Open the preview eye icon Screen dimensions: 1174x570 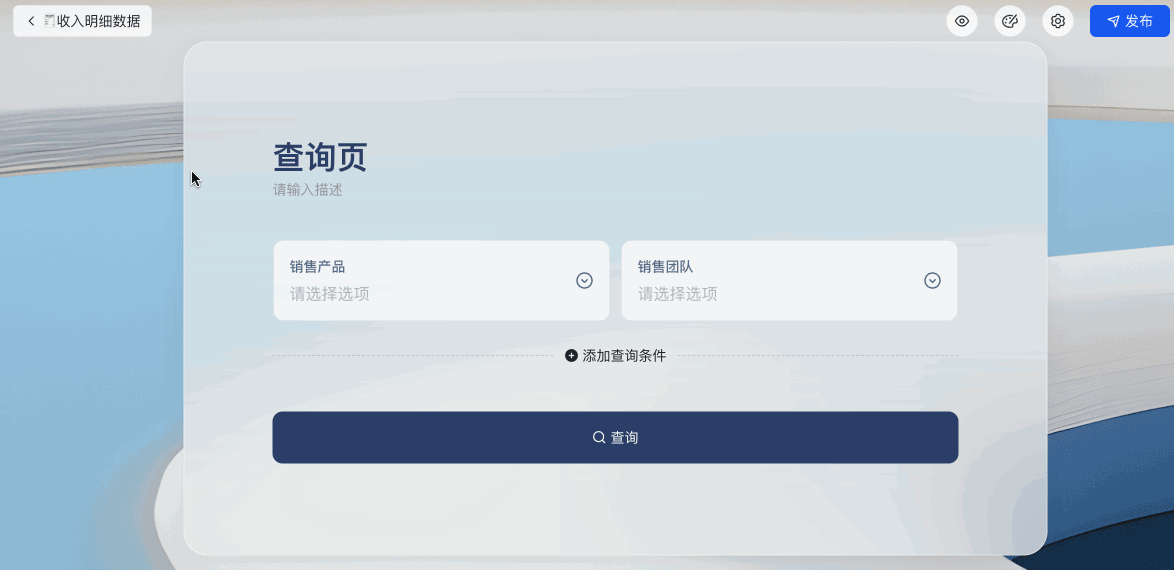(x=961, y=21)
